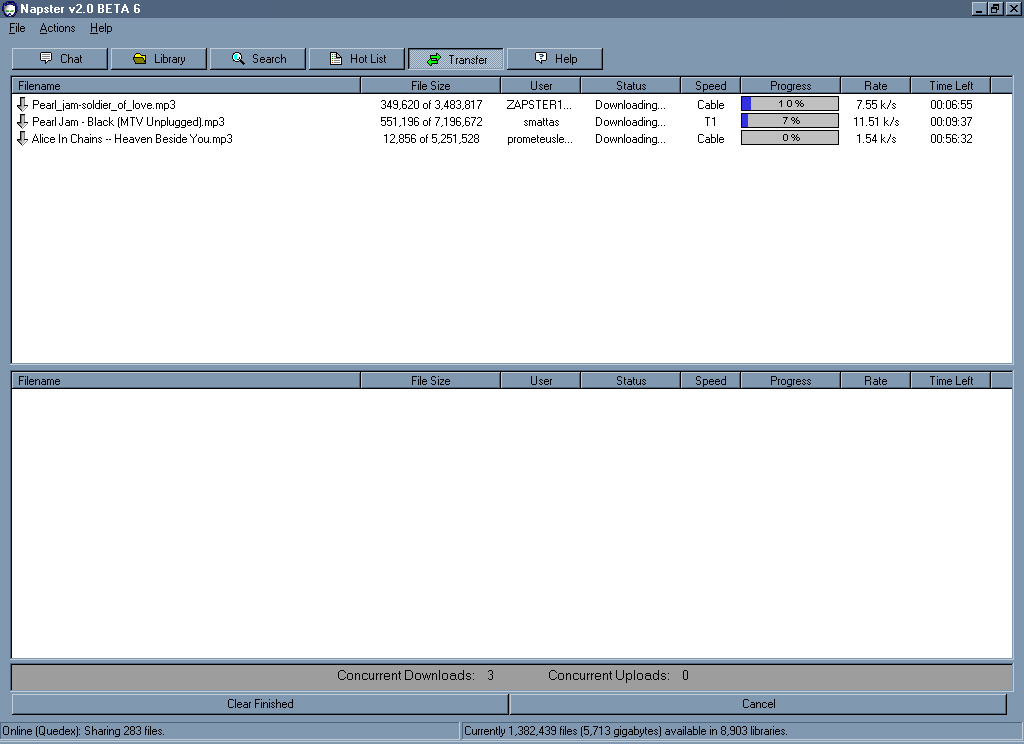Click the Clear Finished button
The height and width of the screenshot is (744, 1024).
260,704
